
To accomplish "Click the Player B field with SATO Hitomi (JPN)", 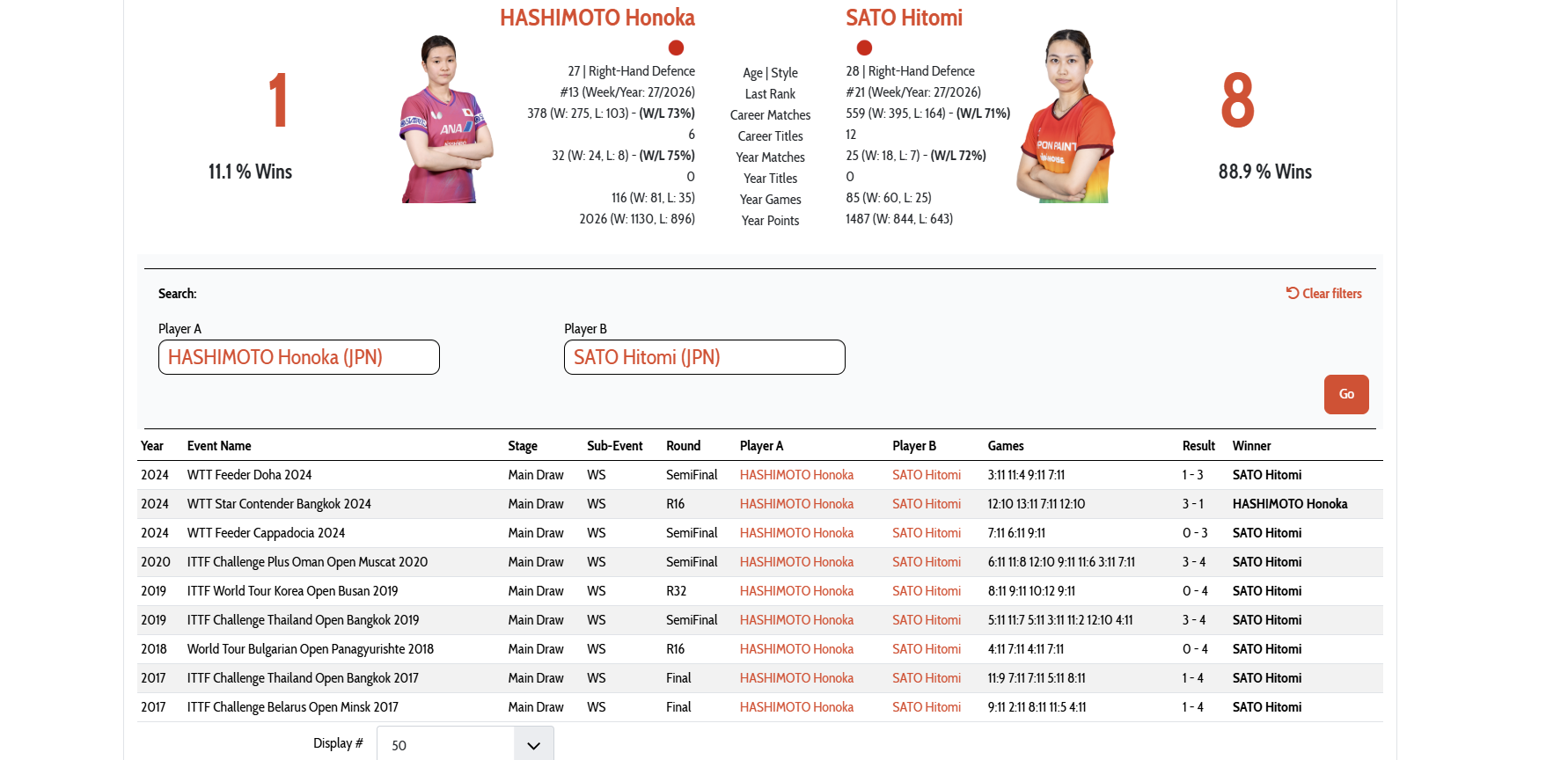I will [705, 357].
